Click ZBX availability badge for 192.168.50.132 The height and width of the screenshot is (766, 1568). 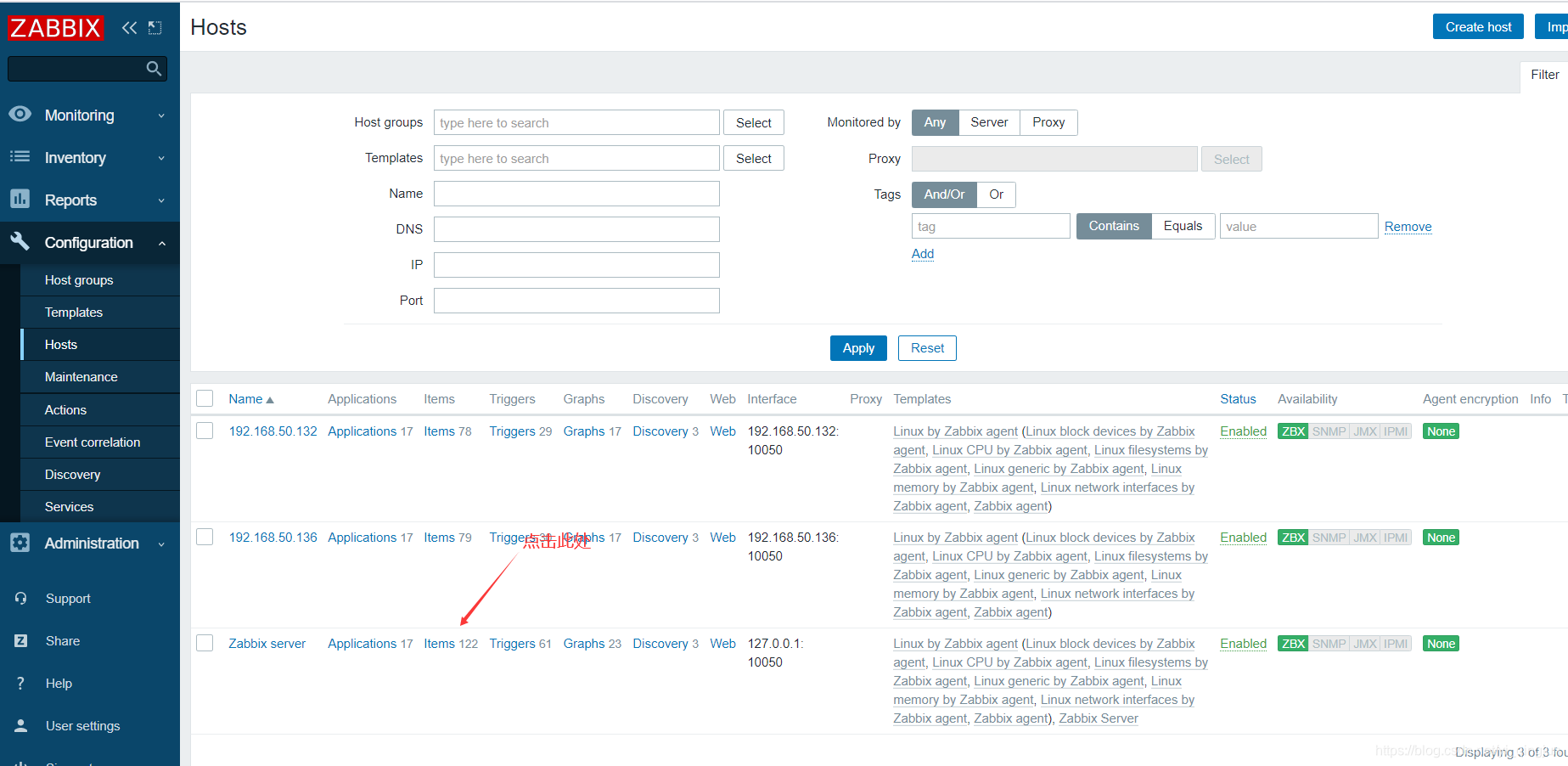click(1293, 431)
